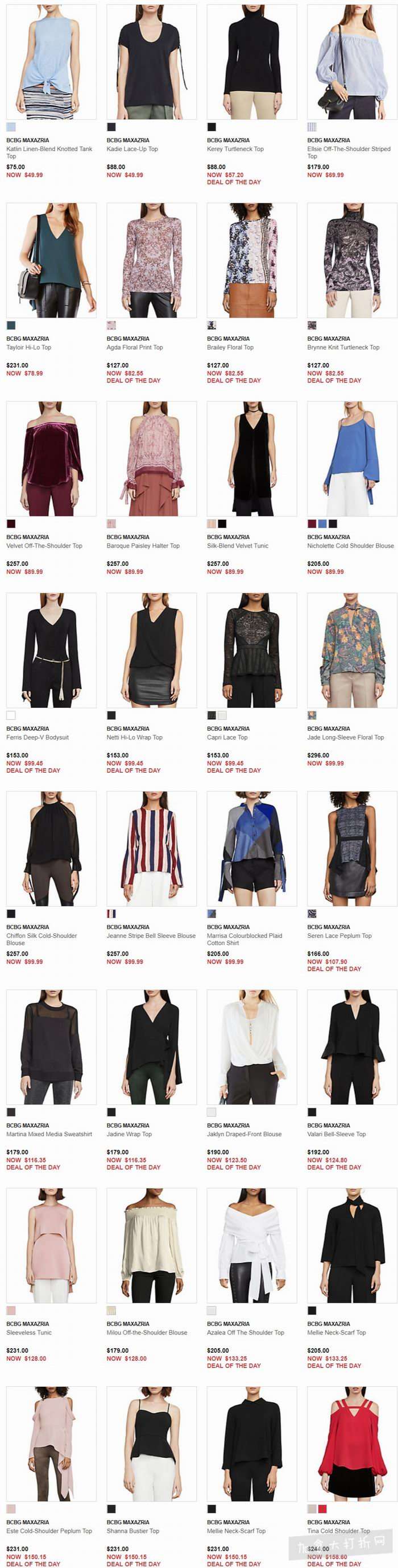
Task: Open Kerey Turtleneck Top product link
Action: [x=235, y=148]
